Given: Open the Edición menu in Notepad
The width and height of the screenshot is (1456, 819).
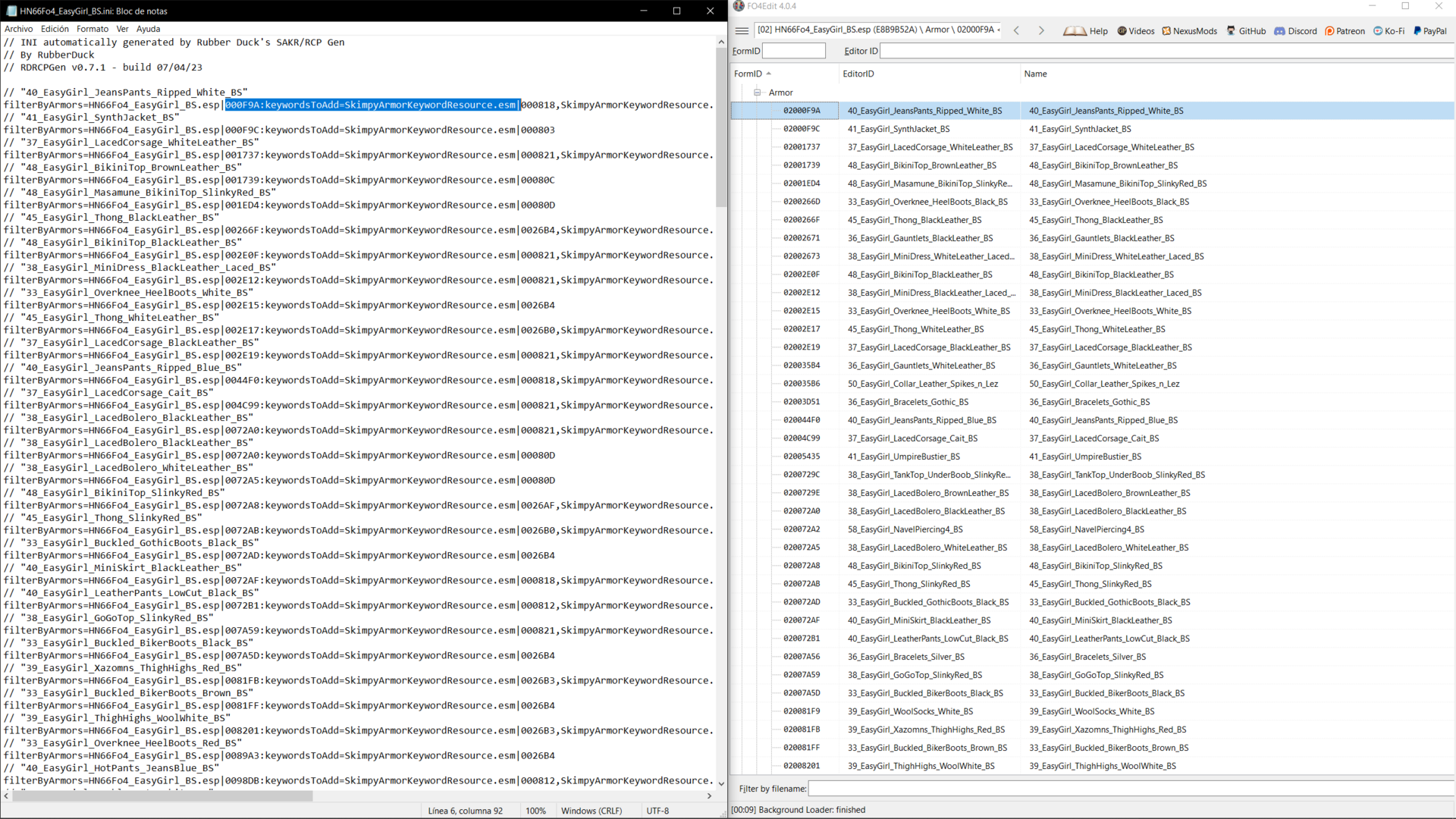Looking at the screenshot, I should pyautogui.click(x=55, y=29).
